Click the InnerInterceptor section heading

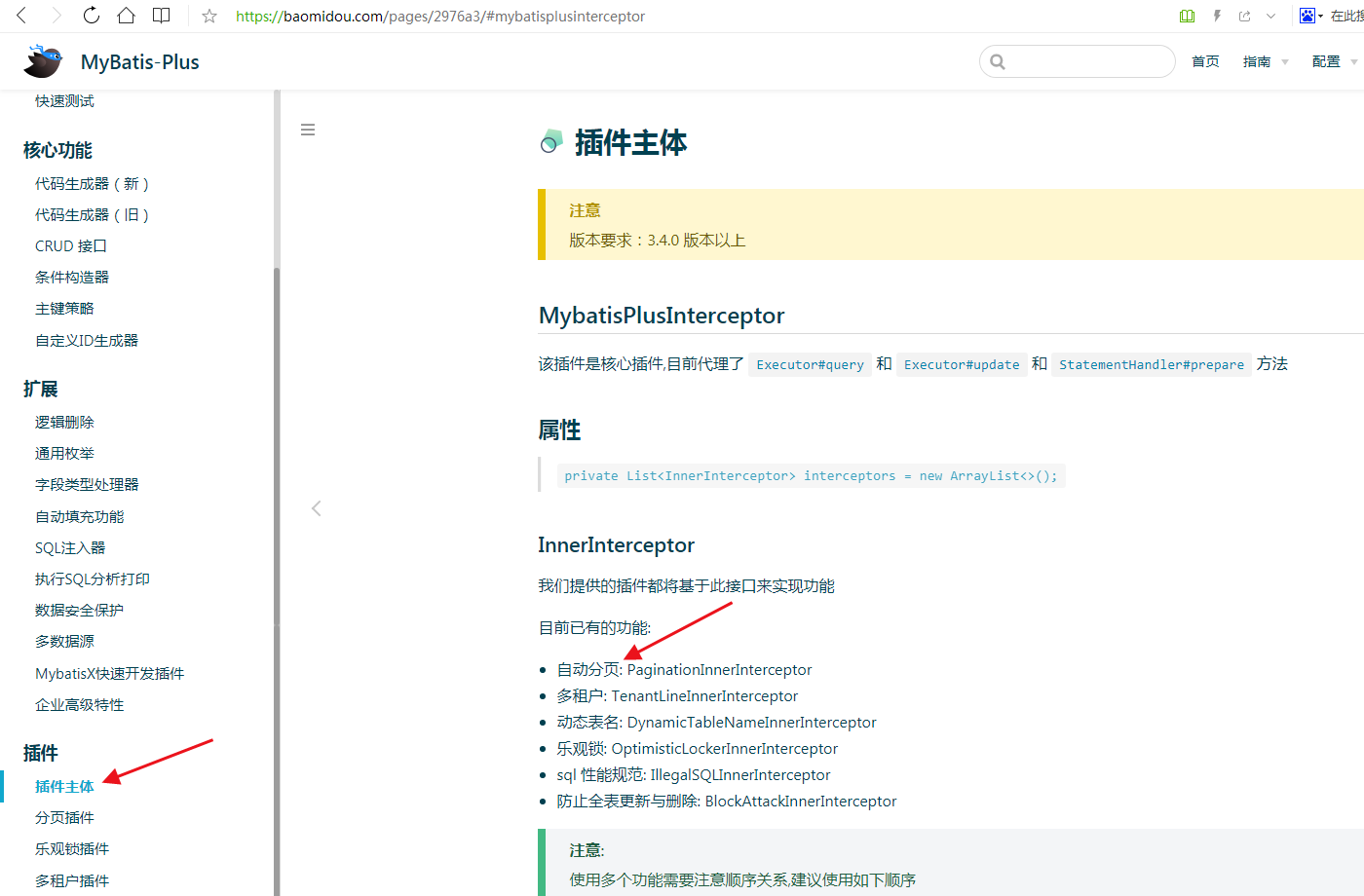point(617,545)
